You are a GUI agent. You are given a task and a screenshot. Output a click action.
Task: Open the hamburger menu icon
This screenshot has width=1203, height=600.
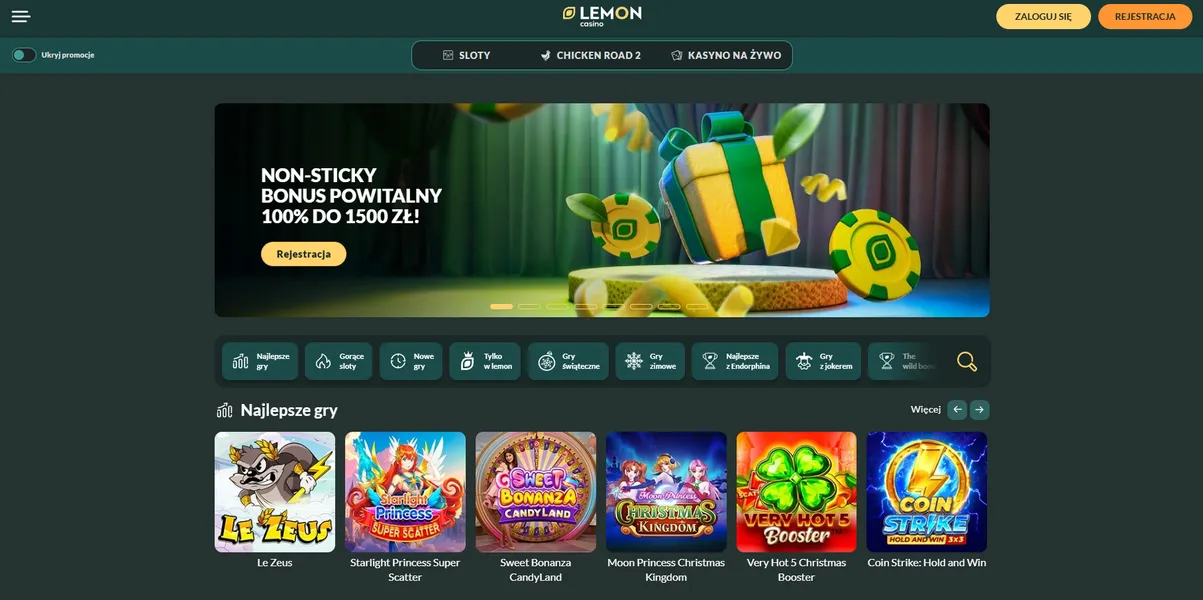21,16
